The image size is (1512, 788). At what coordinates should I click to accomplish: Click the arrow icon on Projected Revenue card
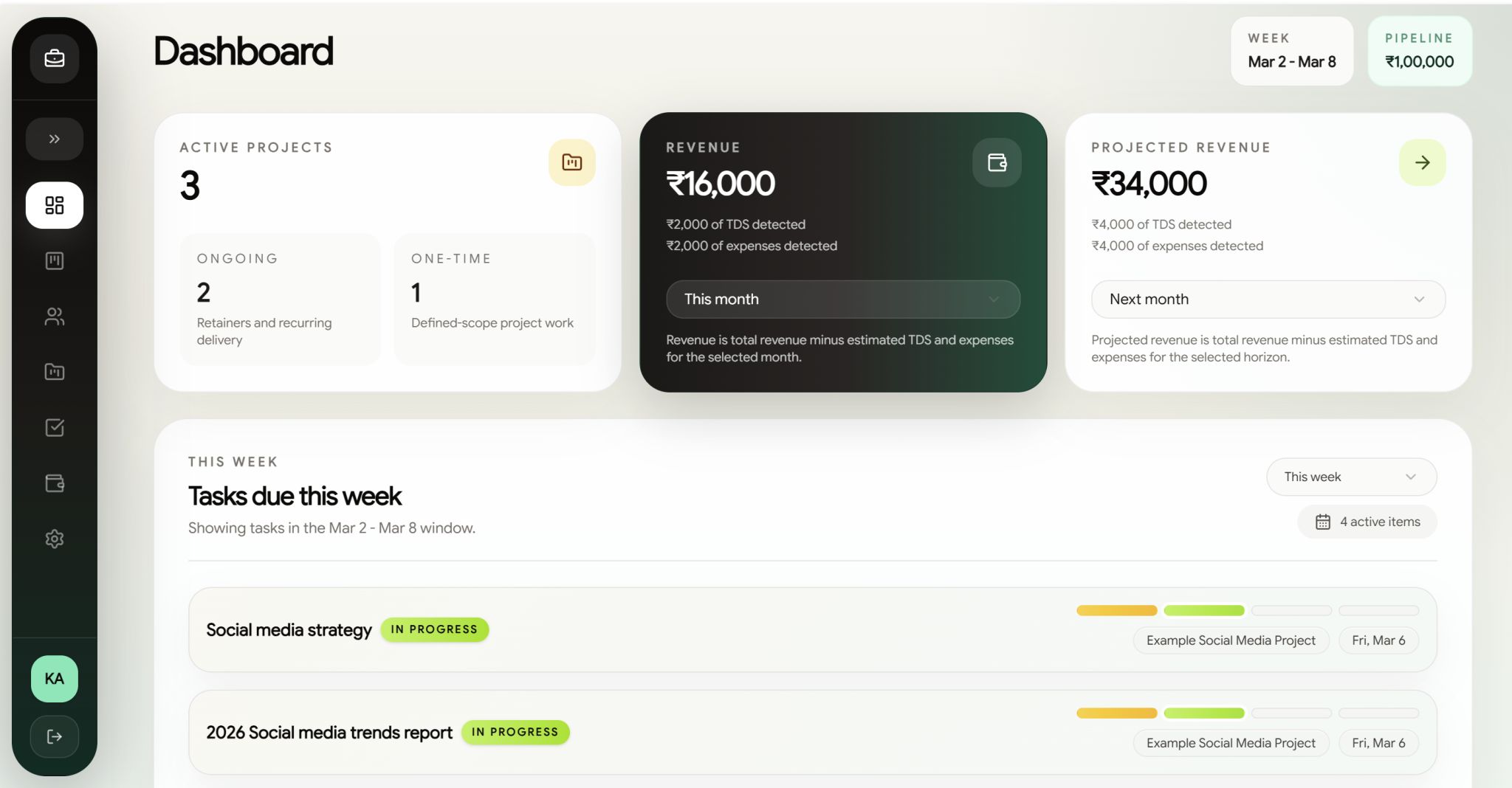[x=1422, y=162]
